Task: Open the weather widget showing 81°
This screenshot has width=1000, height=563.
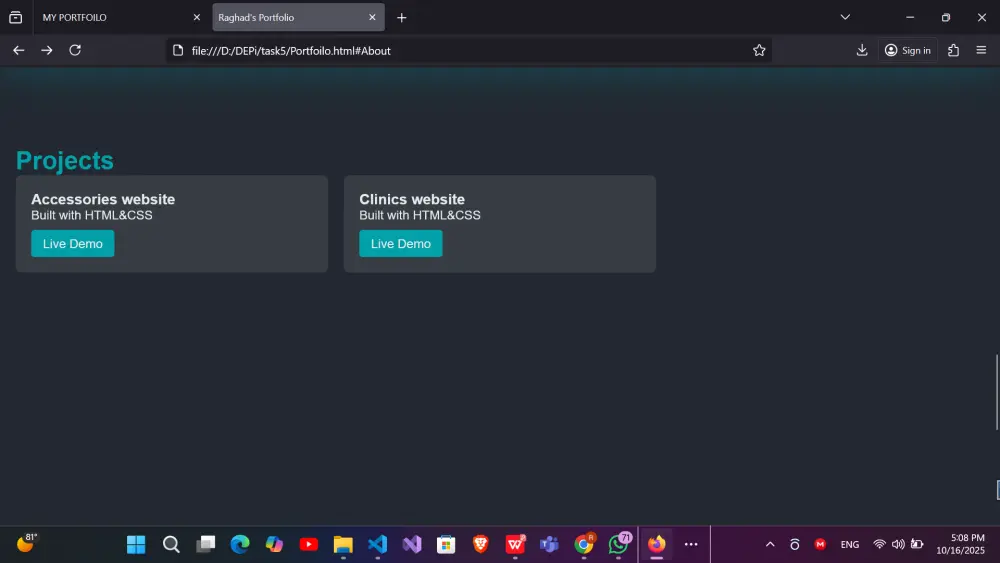Action: [x=26, y=543]
